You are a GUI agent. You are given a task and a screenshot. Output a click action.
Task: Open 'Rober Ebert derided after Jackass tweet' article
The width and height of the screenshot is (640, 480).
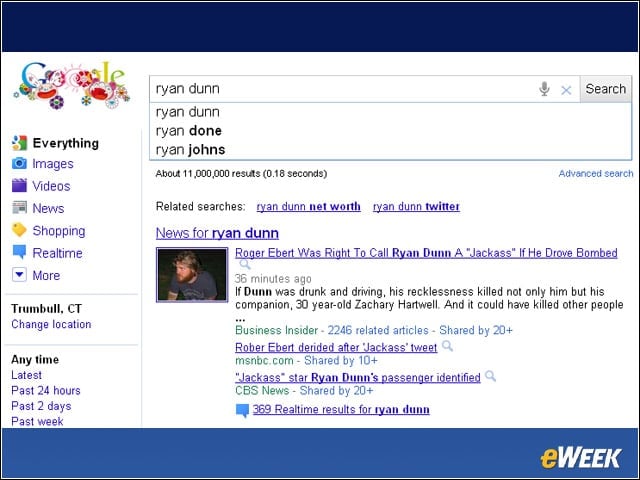pyautogui.click(x=336, y=347)
